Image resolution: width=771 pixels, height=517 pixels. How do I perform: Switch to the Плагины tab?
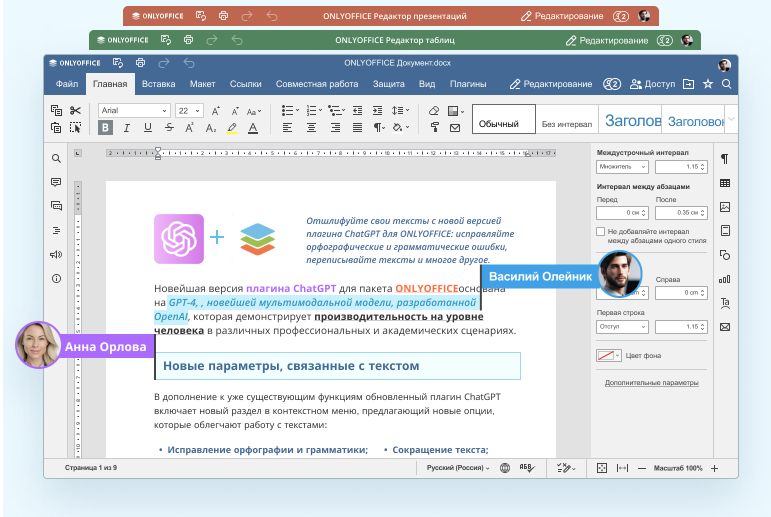coord(468,84)
